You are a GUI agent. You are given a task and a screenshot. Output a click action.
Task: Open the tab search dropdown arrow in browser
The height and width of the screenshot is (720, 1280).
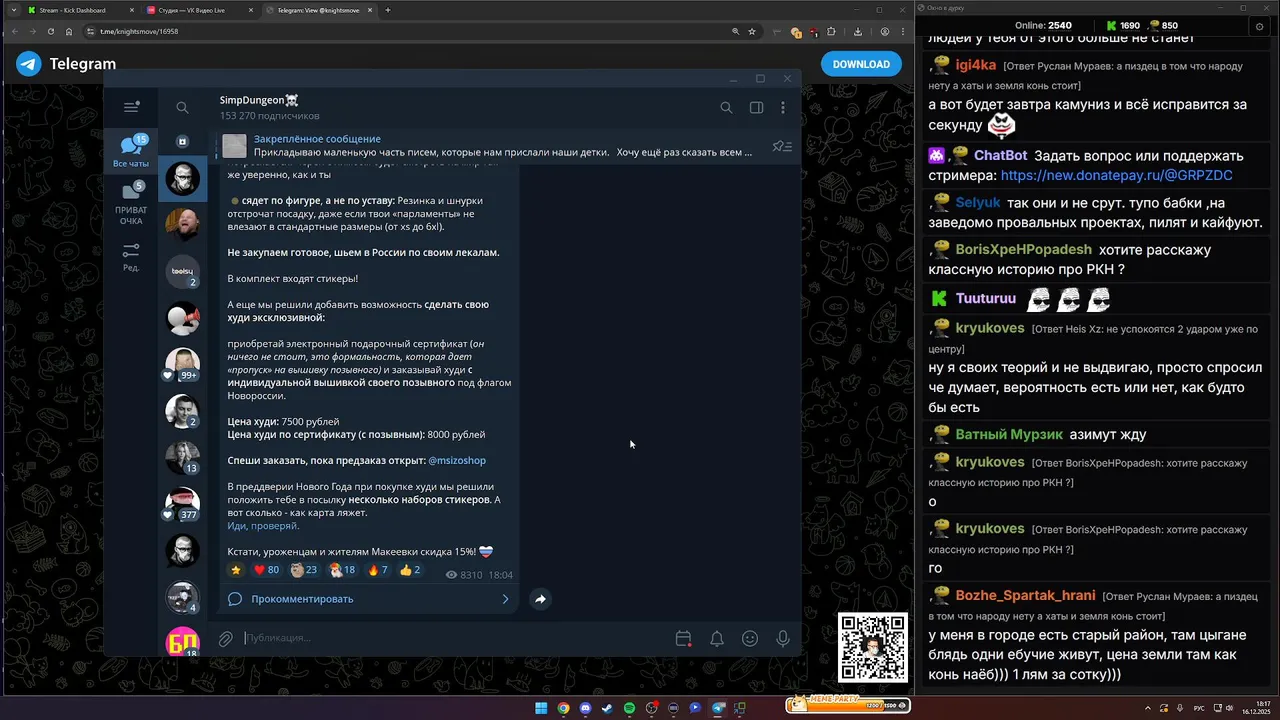click(12, 10)
